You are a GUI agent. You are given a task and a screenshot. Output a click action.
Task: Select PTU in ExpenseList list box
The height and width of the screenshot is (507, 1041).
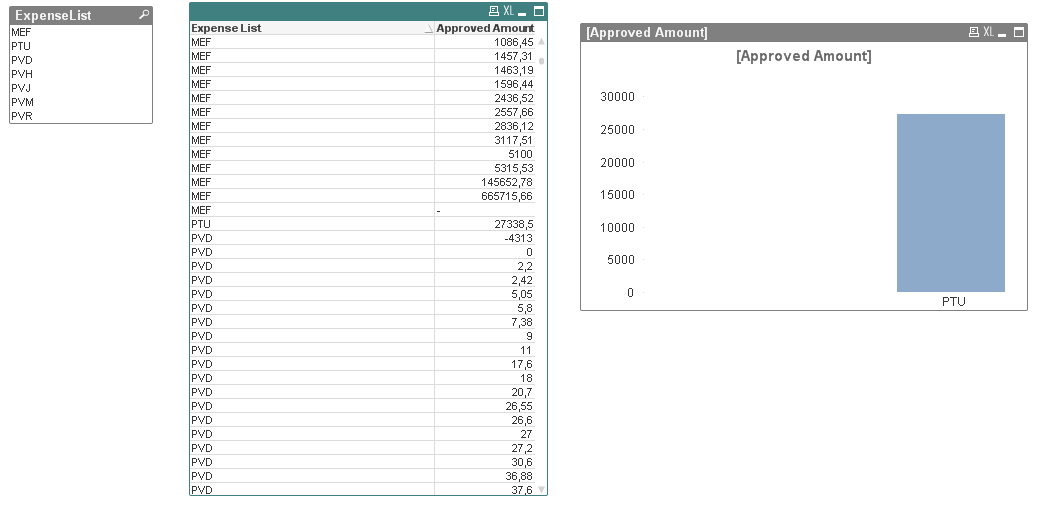[81, 46]
